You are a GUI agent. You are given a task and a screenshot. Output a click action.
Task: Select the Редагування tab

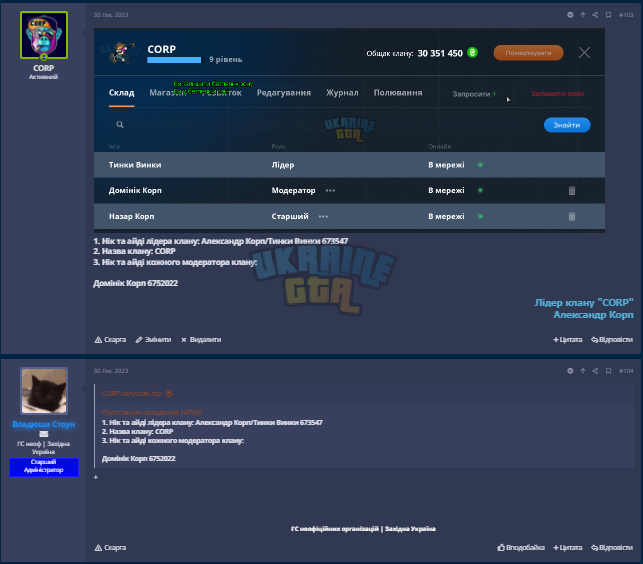[284, 93]
